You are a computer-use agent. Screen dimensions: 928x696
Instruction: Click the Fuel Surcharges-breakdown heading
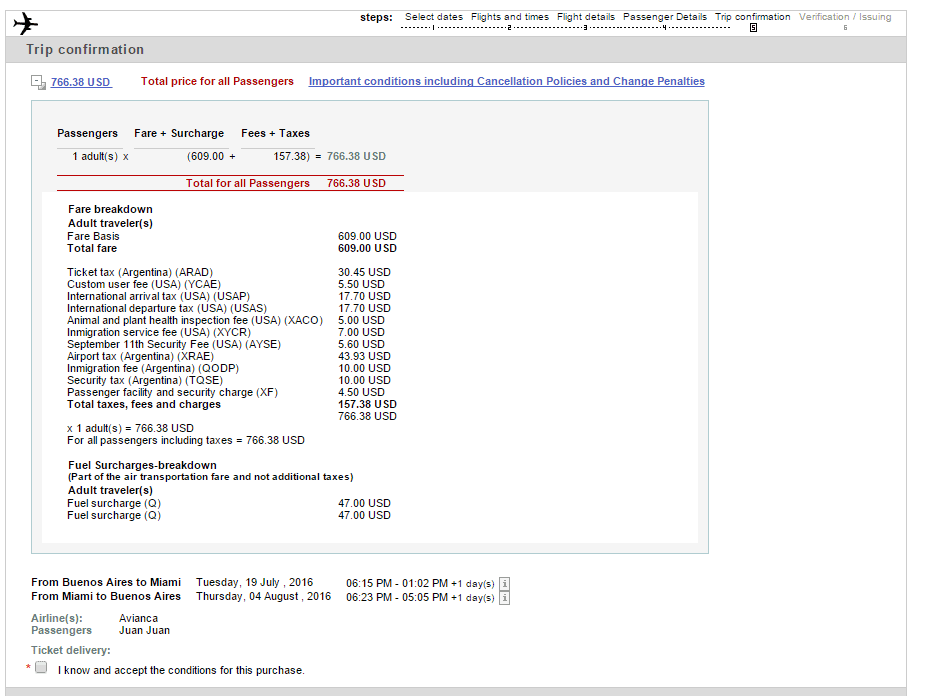click(x=142, y=465)
